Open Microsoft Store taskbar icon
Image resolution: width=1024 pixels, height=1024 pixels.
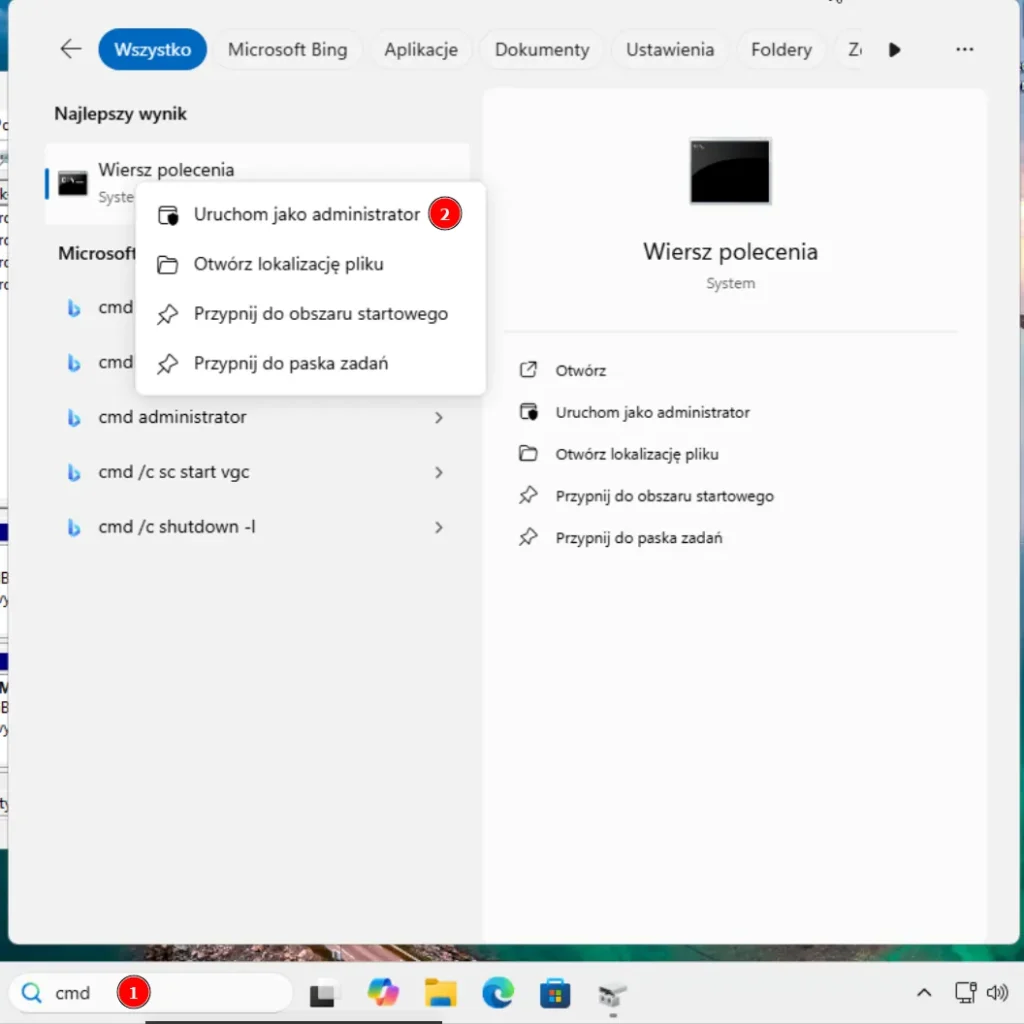point(555,993)
